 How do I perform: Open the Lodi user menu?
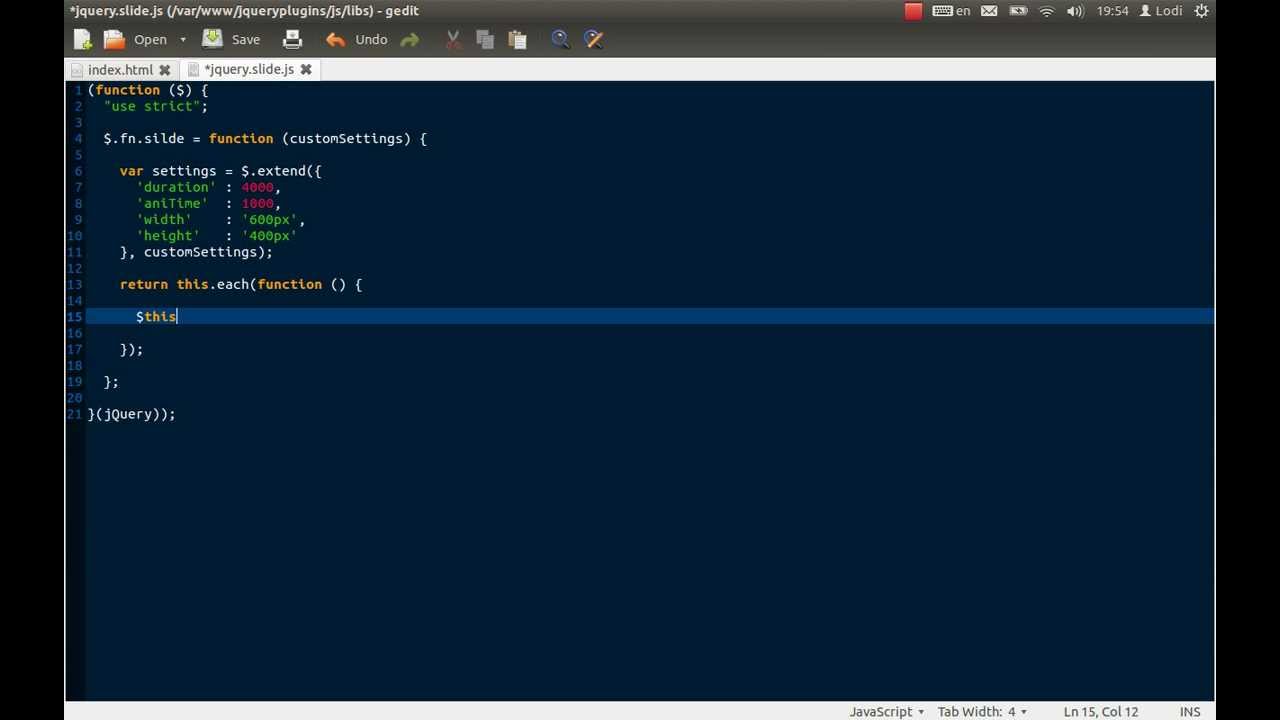coord(1161,11)
